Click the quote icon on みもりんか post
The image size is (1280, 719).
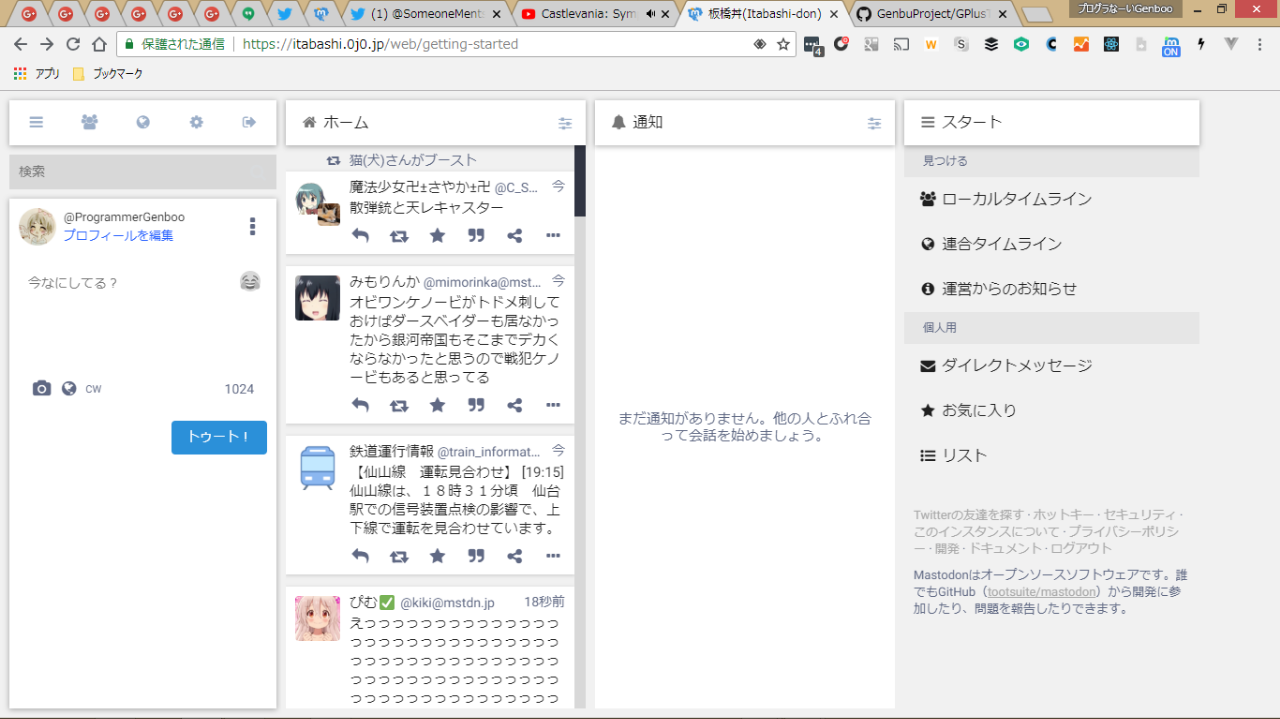click(x=476, y=405)
